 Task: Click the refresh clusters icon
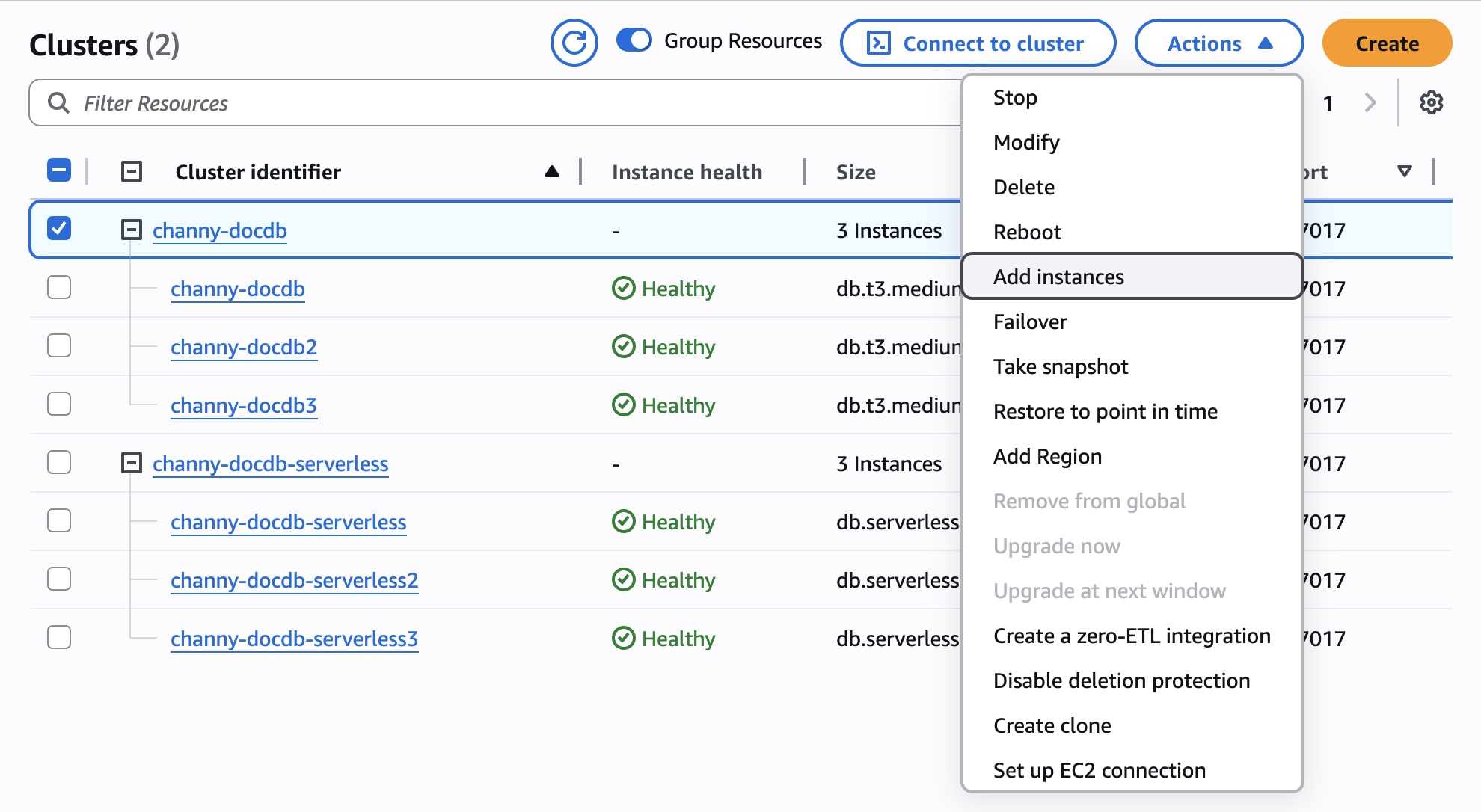pyautogui.click(x=574, y=43)
